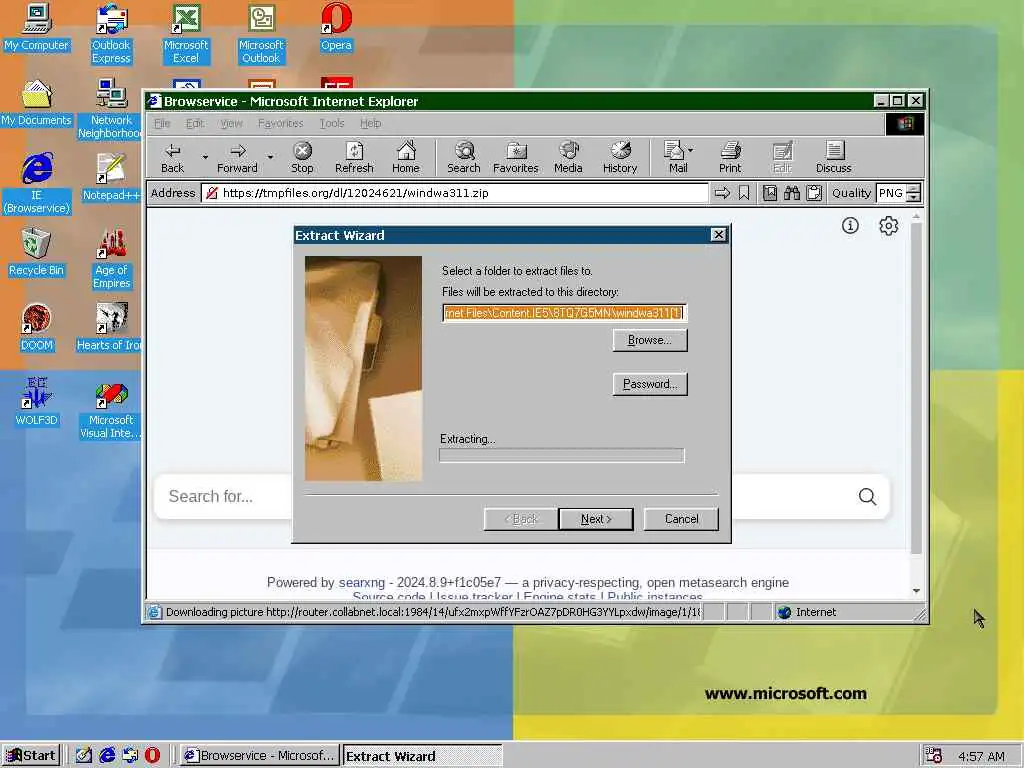Screen dimensions: 1024x768
Task: Click the extraction progress bar
Action: pyautogui.click(x=562, y=455)
